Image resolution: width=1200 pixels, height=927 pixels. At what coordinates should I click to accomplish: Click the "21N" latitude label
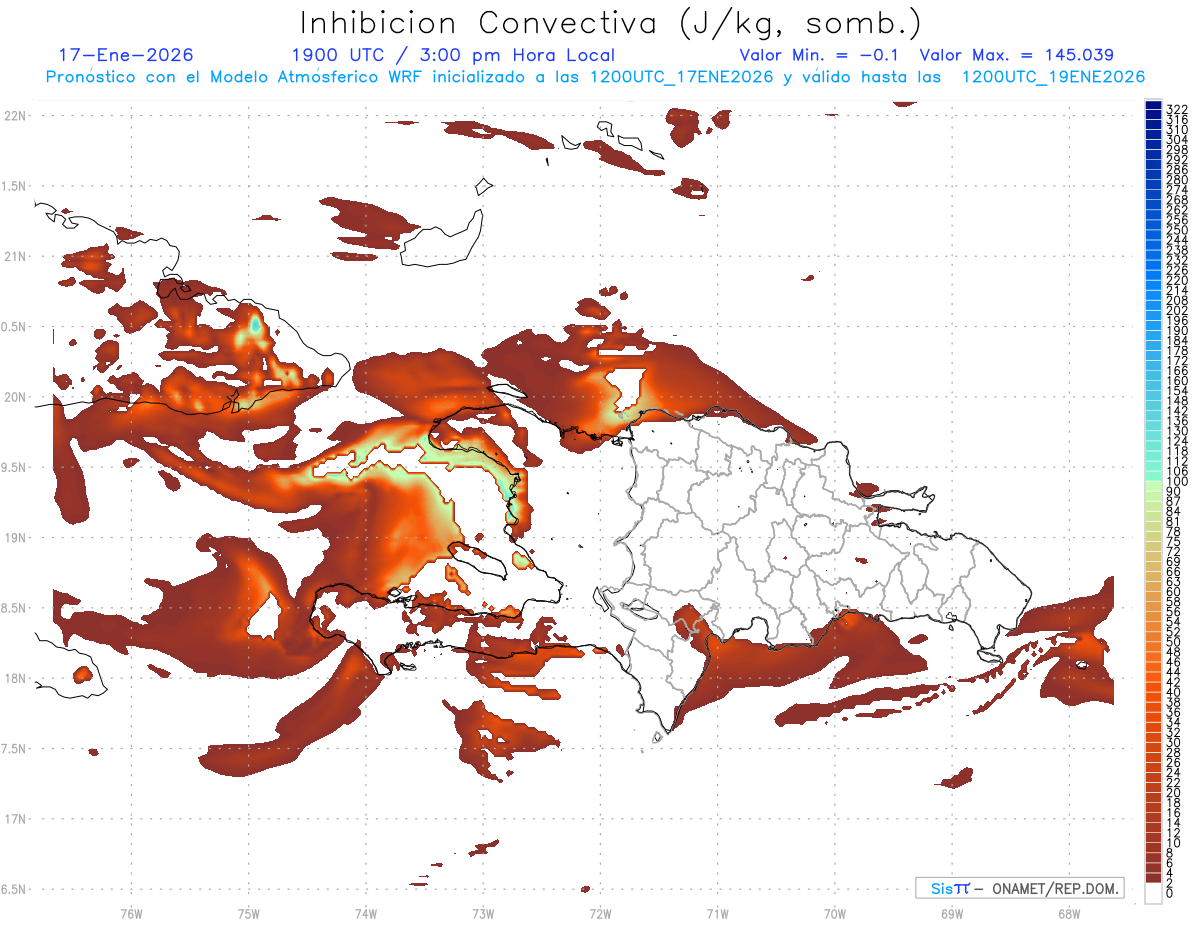(15, 256)
